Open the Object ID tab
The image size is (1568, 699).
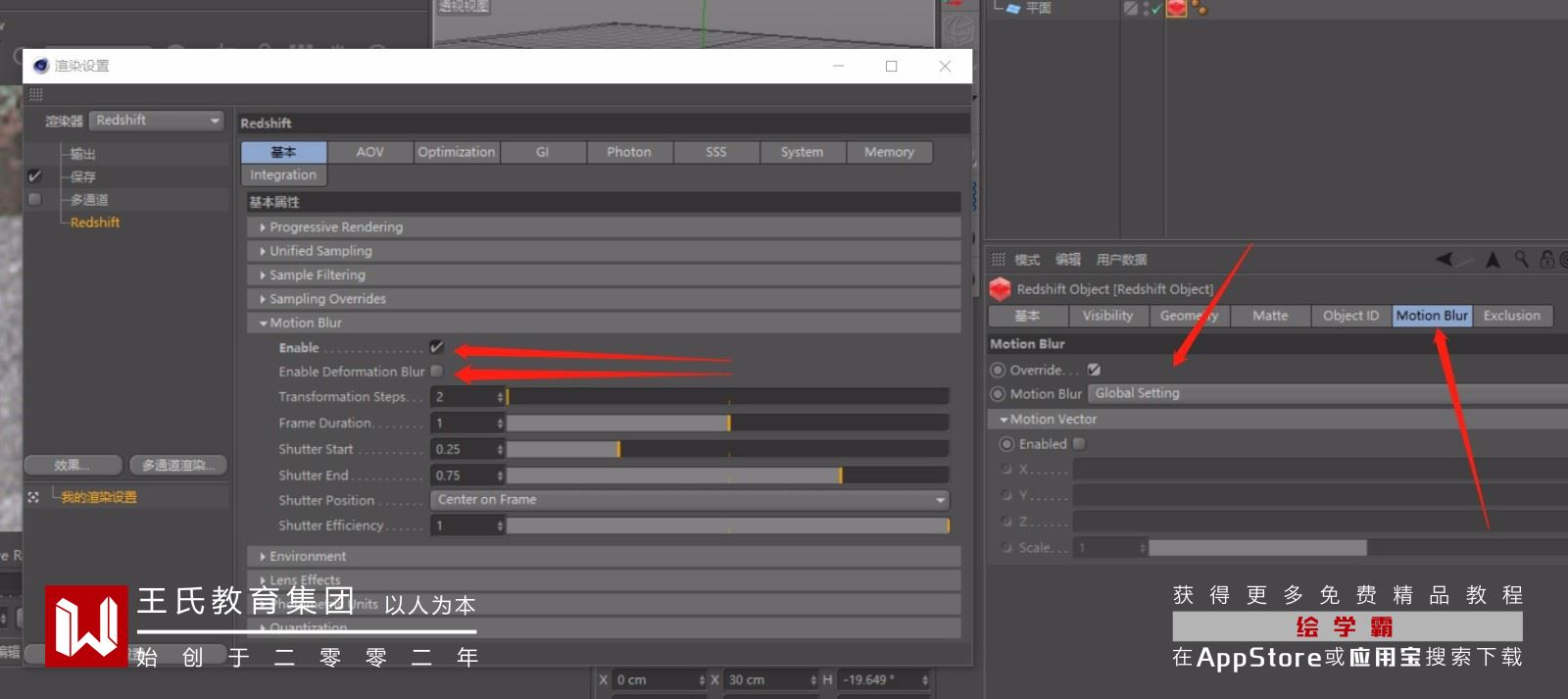[x=1350, y=316]
